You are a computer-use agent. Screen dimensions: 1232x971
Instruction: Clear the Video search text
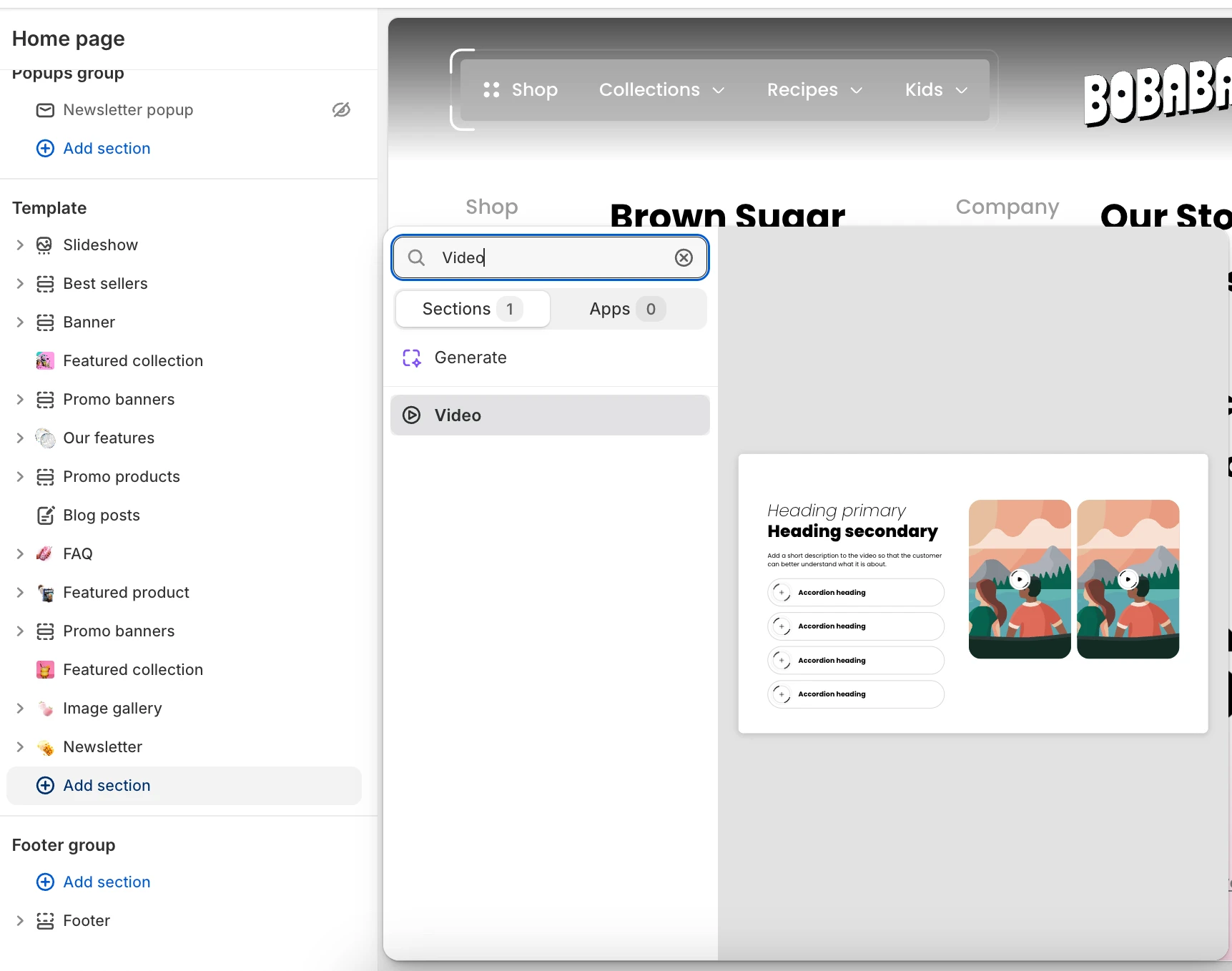pyautogui.click(x=684, y=257)
